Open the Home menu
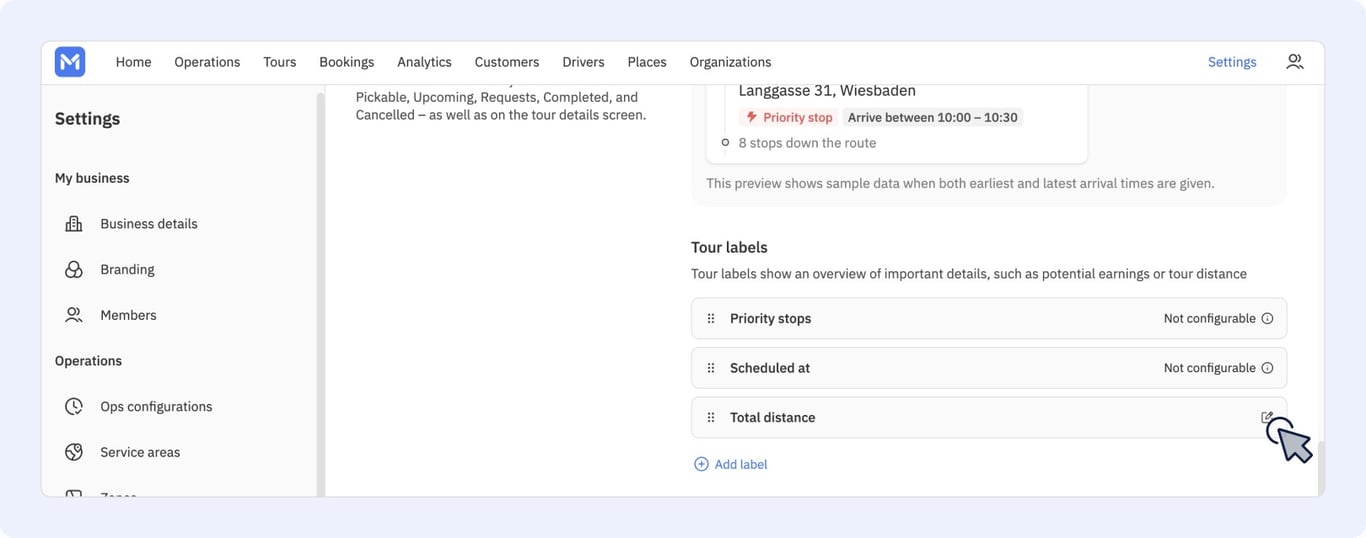 (133, 62)
